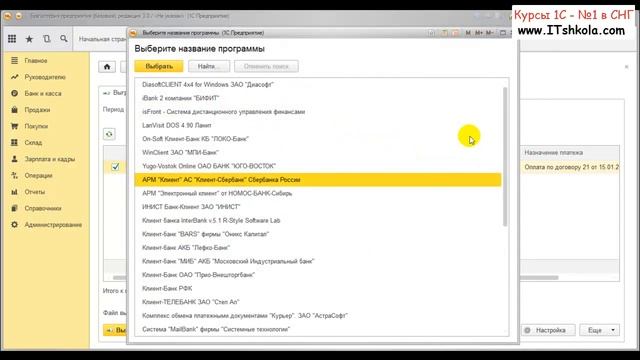The width and height of the screenshot is (640, 360).
Task: Click Главное icon in sidebar
Action: pos(14,60)
